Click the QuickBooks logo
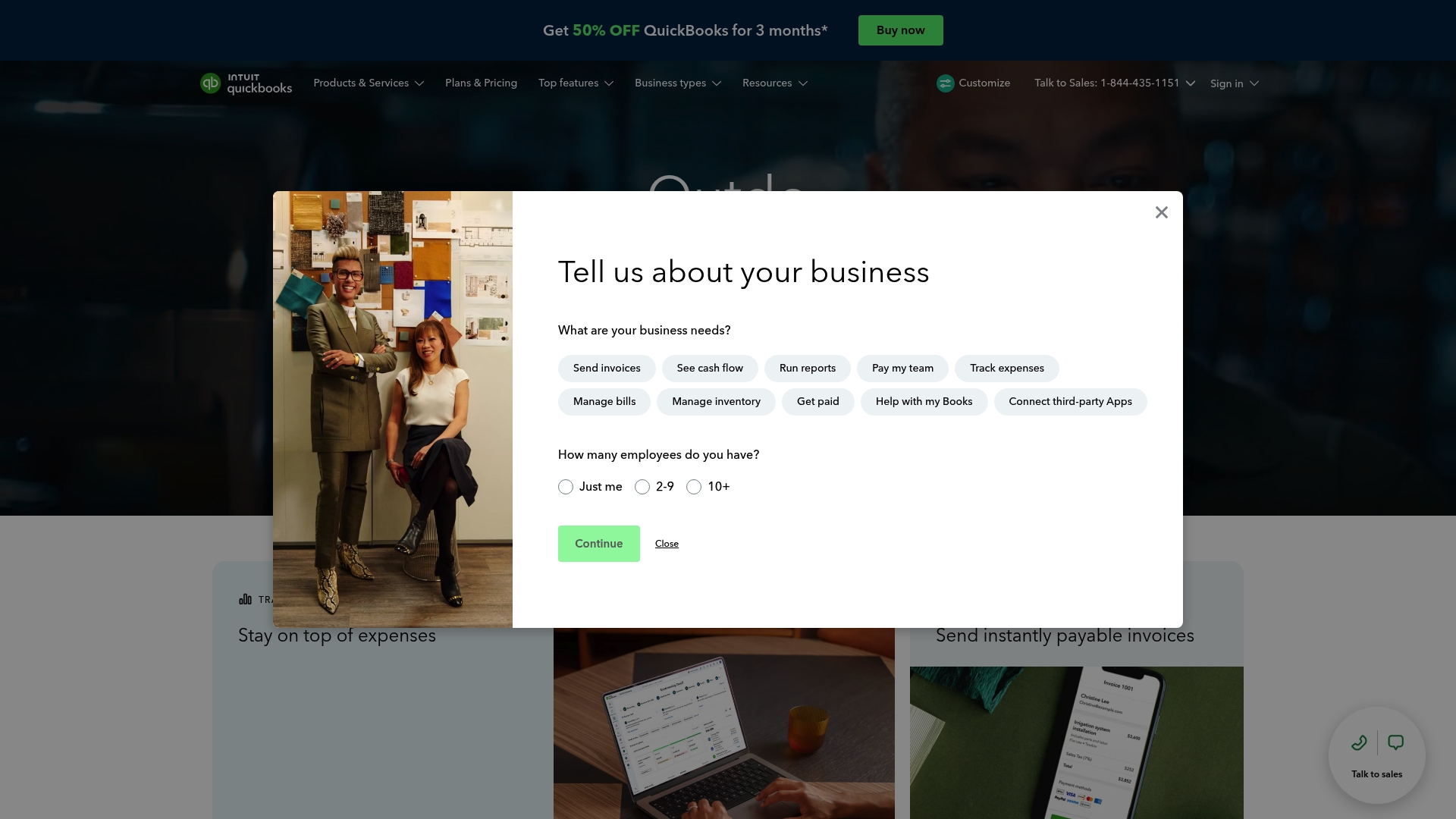The height and width of the screenshot is (819, 1456). (x=246, y=83)
